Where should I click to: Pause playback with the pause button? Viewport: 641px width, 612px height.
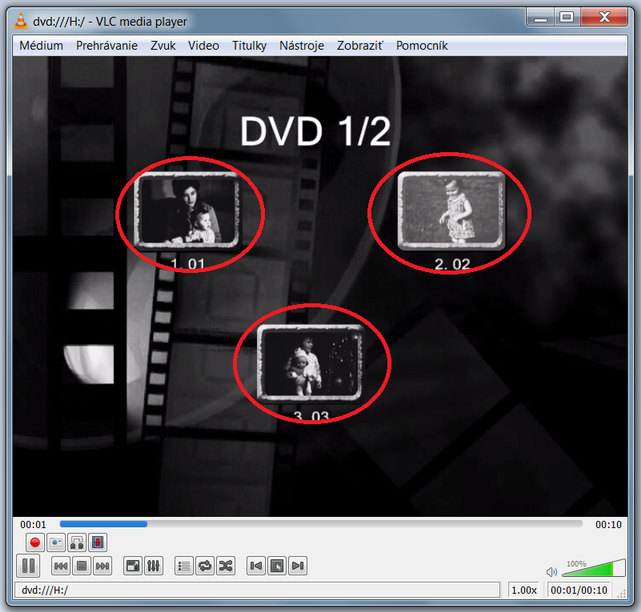click(x=28, y=566)
